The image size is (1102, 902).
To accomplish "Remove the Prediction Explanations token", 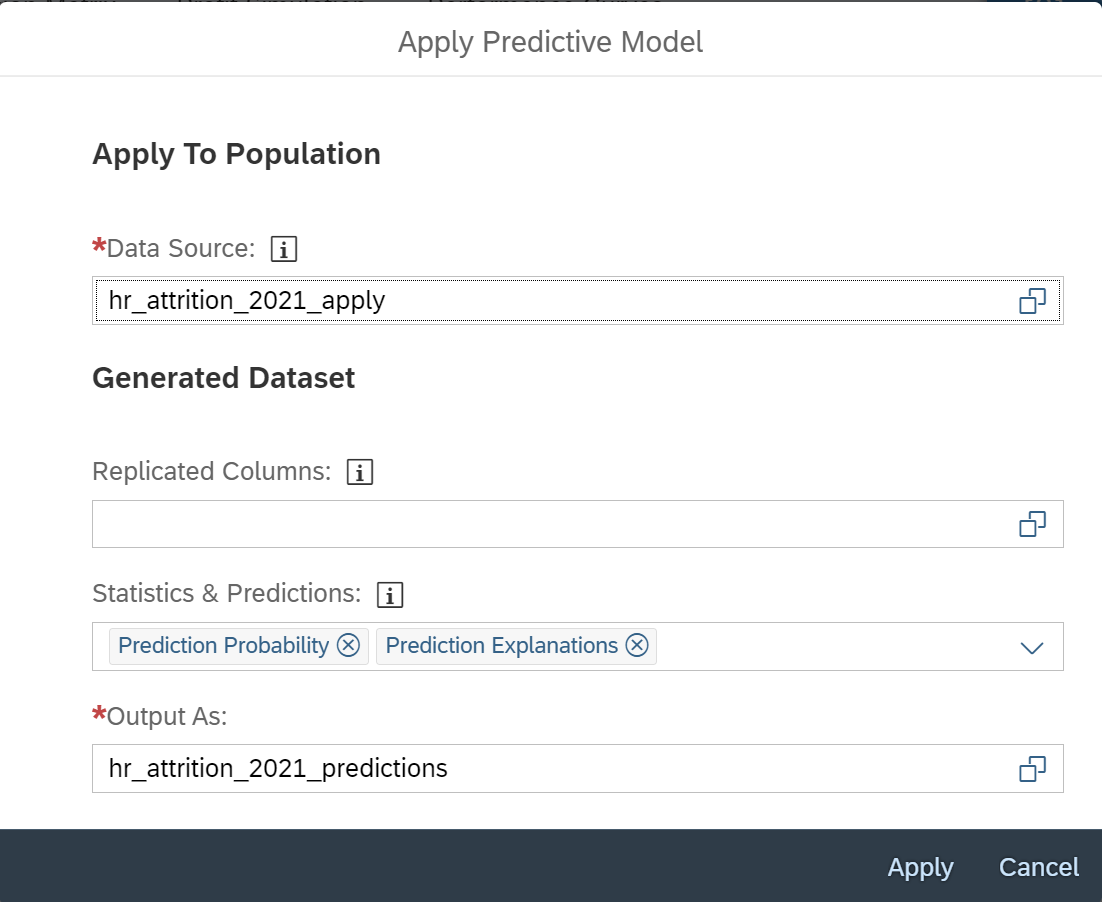I will click(x=637, y=646).
